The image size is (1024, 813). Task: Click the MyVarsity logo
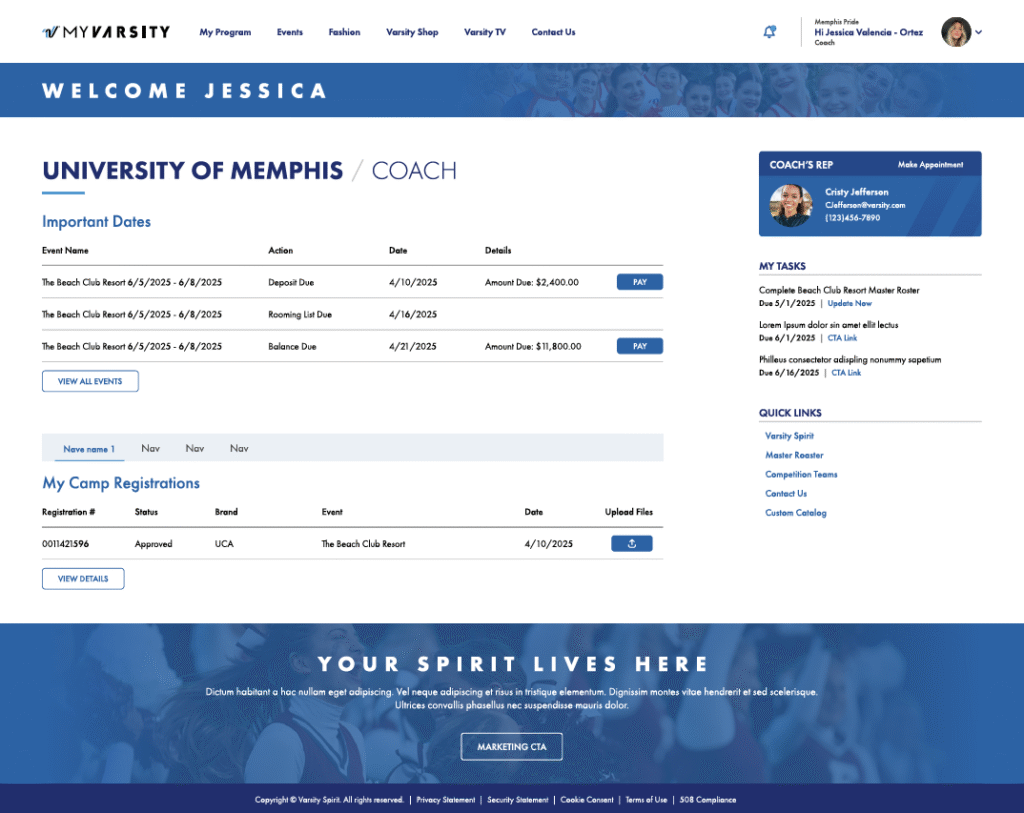[x=106, y=32]
